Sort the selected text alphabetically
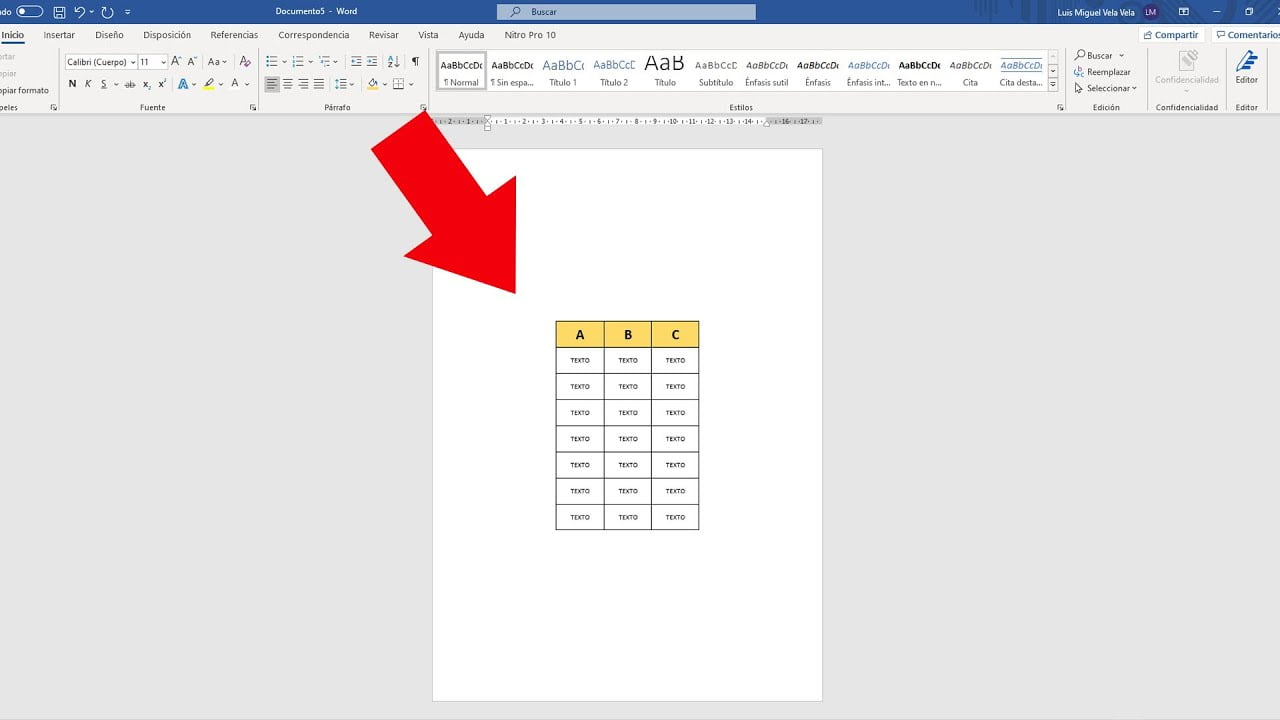This screenshot has height=720, width=1280. tap(393, 62)
